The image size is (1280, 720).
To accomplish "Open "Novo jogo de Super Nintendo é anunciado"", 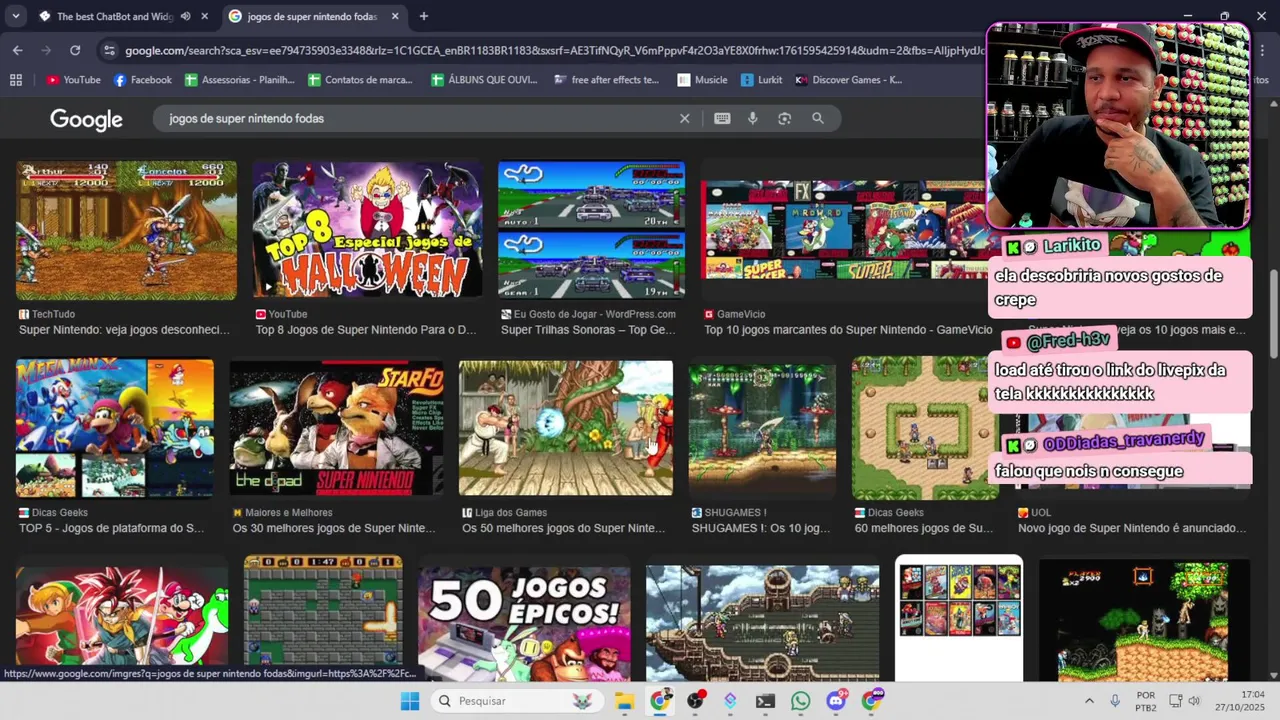I will tap(1132, 528).
